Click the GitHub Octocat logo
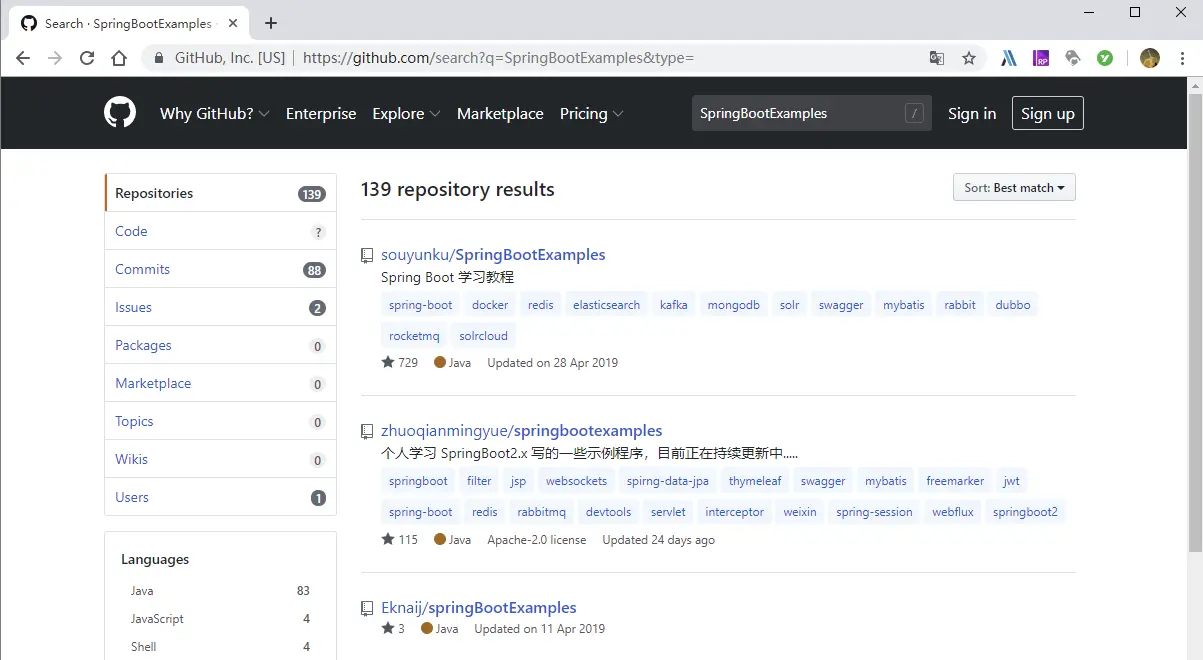1203x660 pixels. point(120,112)
